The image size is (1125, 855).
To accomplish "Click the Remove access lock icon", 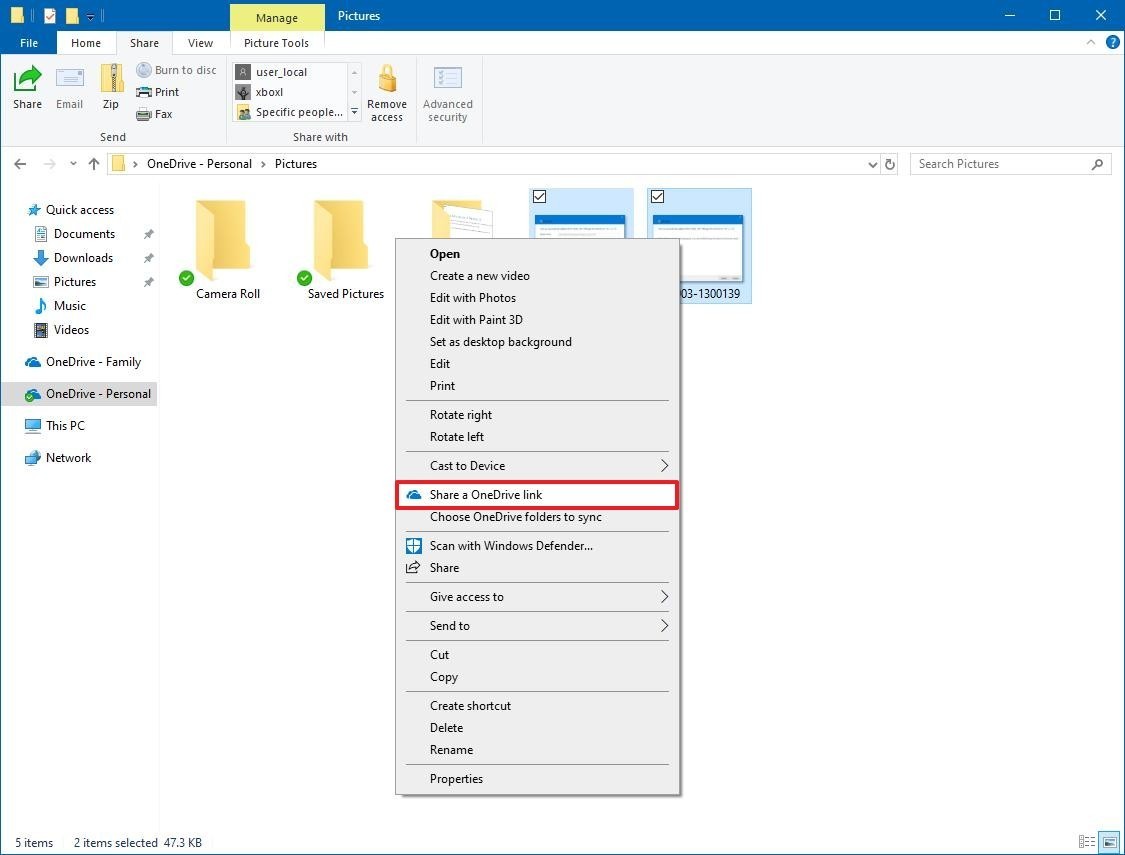I will click(x=387, y=78).
